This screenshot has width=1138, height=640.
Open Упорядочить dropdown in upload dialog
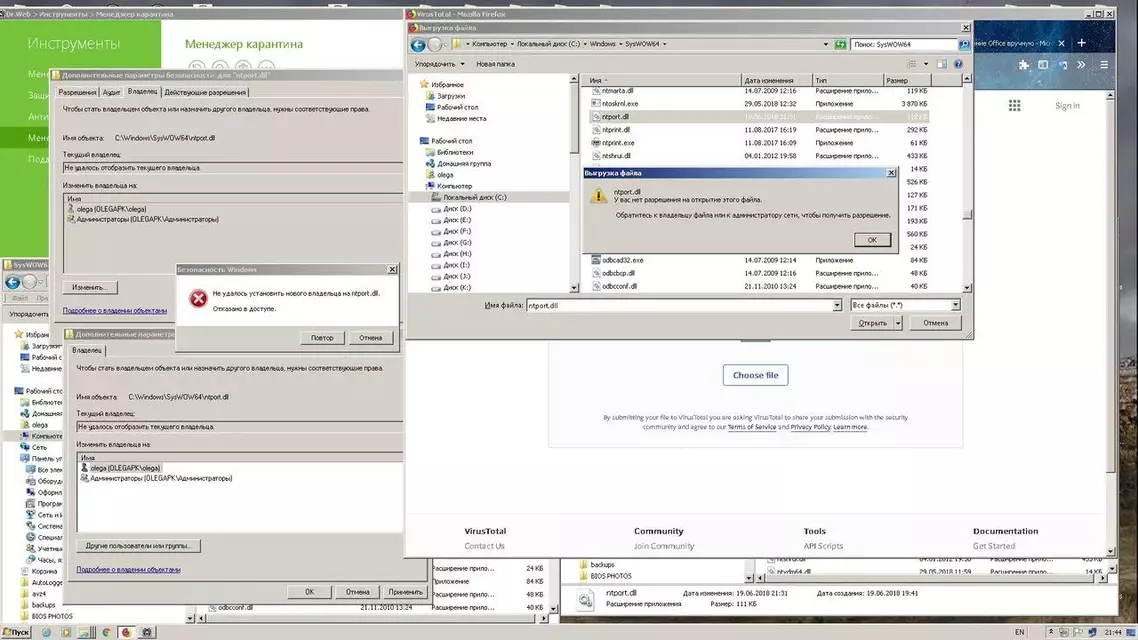(x=439, y=64)
